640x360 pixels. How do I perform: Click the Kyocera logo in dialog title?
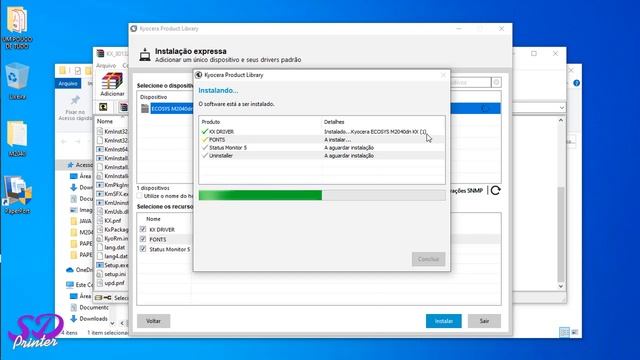(199, 75)
